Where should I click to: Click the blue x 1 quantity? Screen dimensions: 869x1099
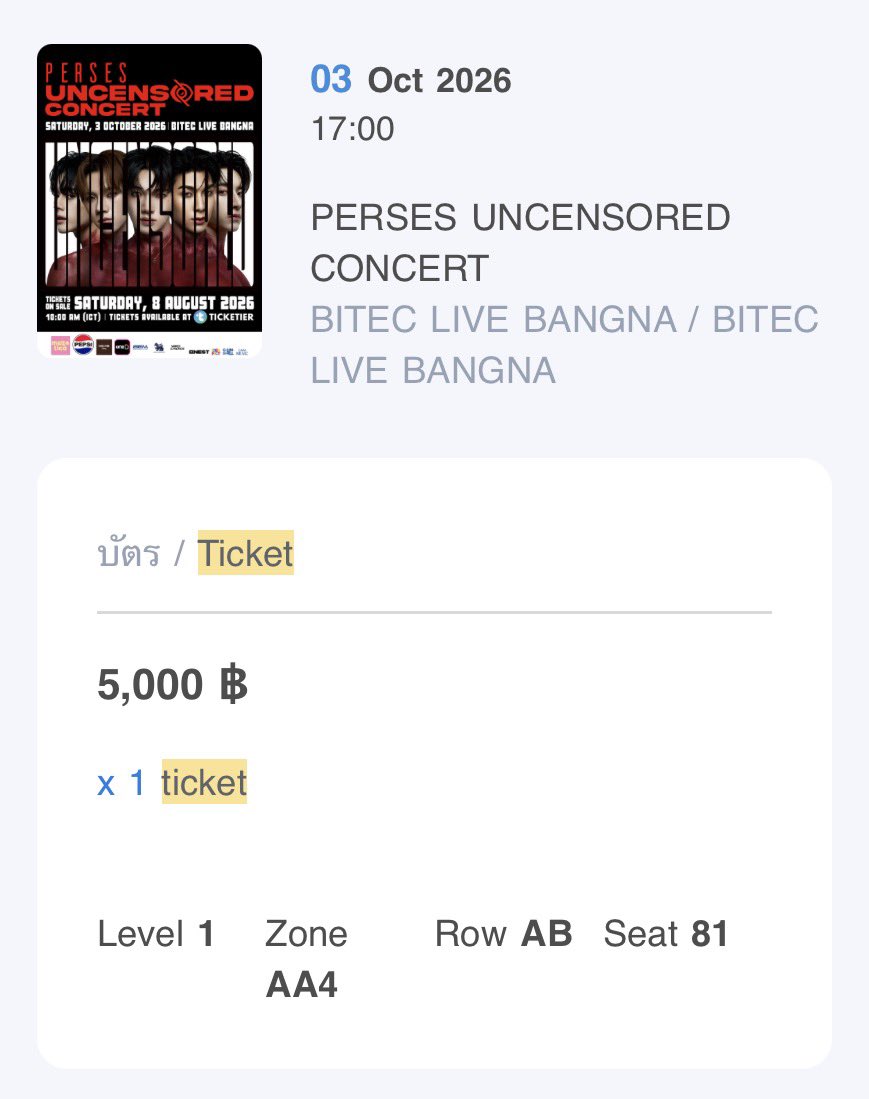click(121, 782)
